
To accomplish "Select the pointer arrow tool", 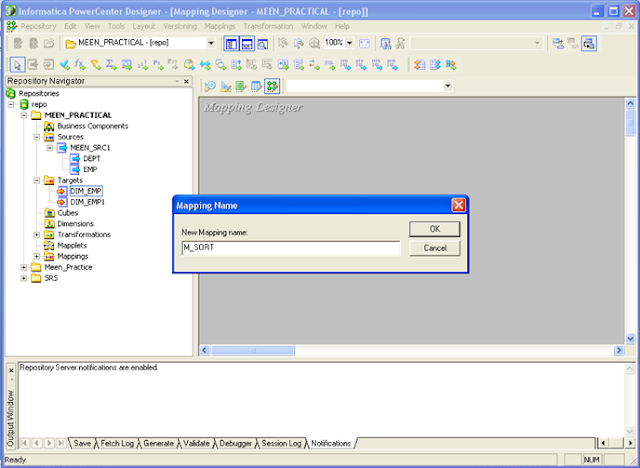I will tap(17, 64).
